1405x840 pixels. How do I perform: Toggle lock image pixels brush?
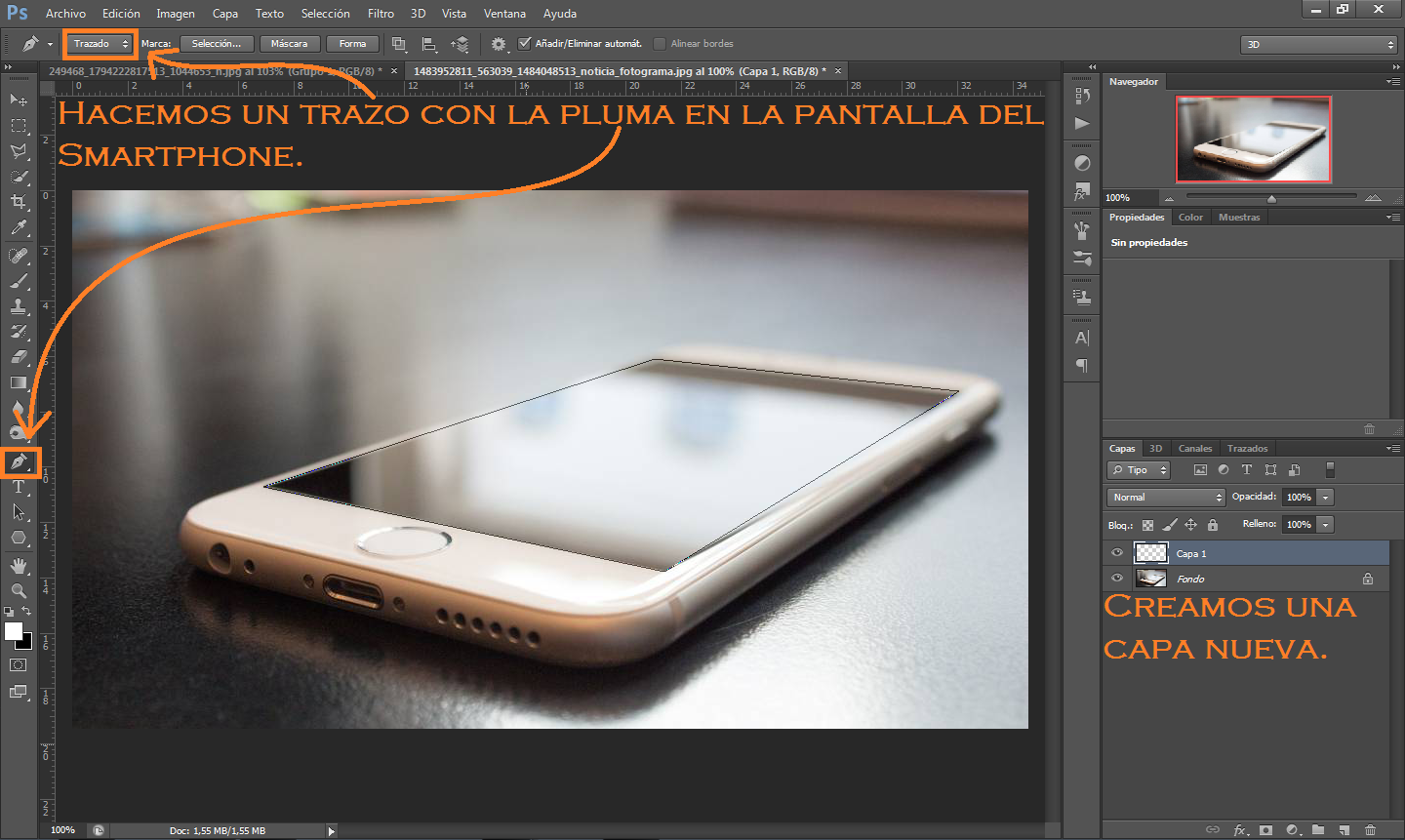pos(1170,525)
